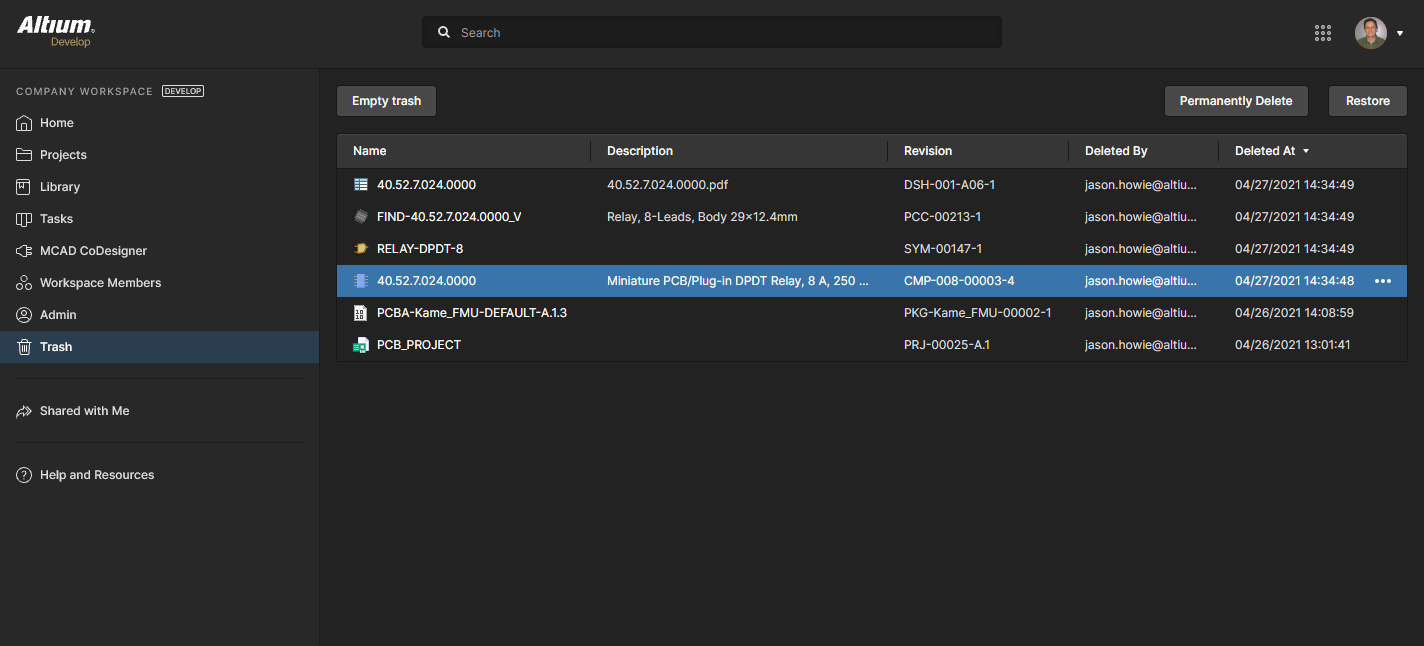1424x646 pixels.
Task: Open the account dropdown next to the avatar
Action: (1399, 32)
